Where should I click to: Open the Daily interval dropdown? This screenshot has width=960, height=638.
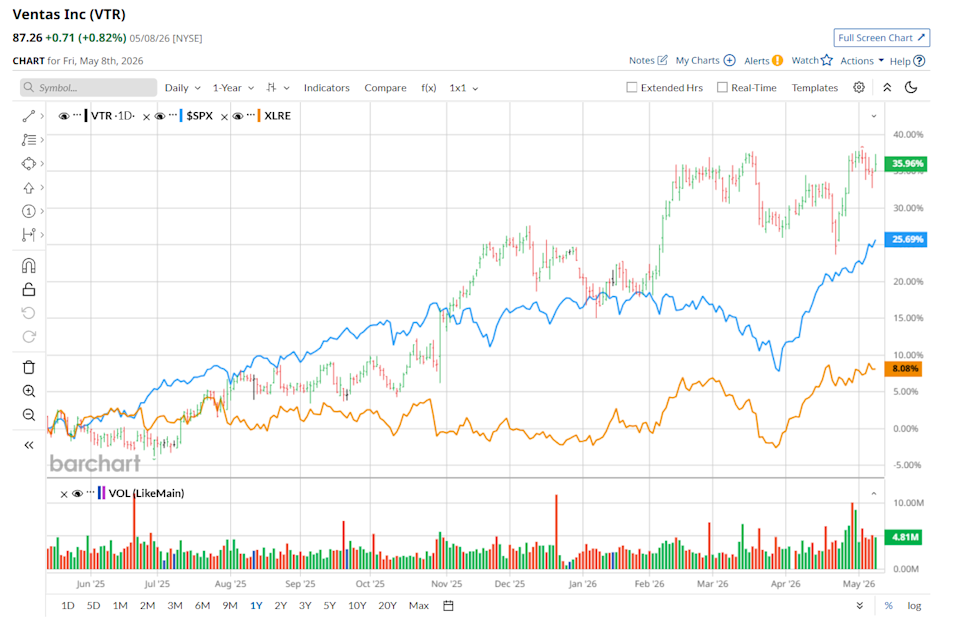[182, 88]
